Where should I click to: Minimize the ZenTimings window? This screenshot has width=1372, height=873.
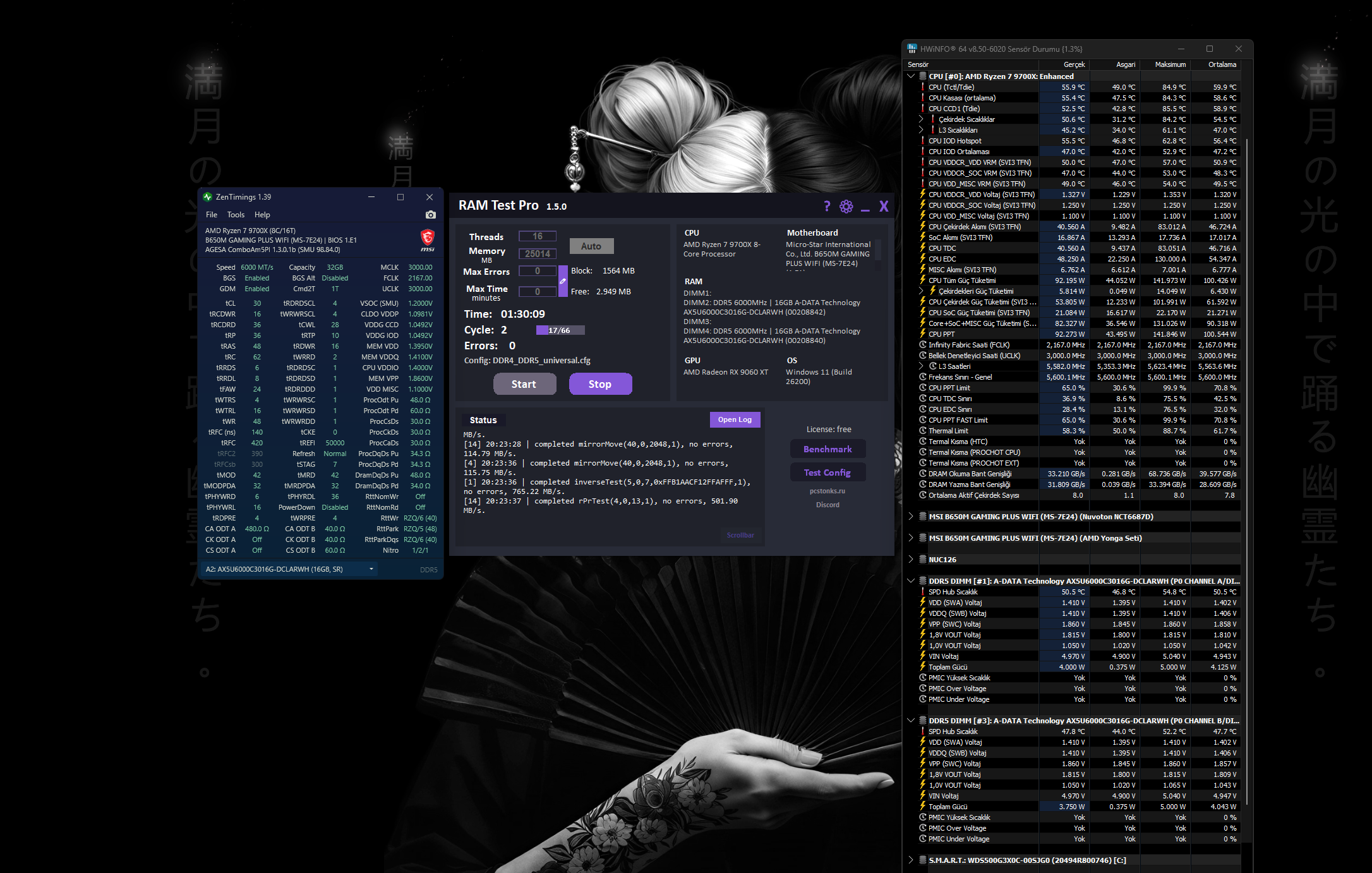[371, 197]
